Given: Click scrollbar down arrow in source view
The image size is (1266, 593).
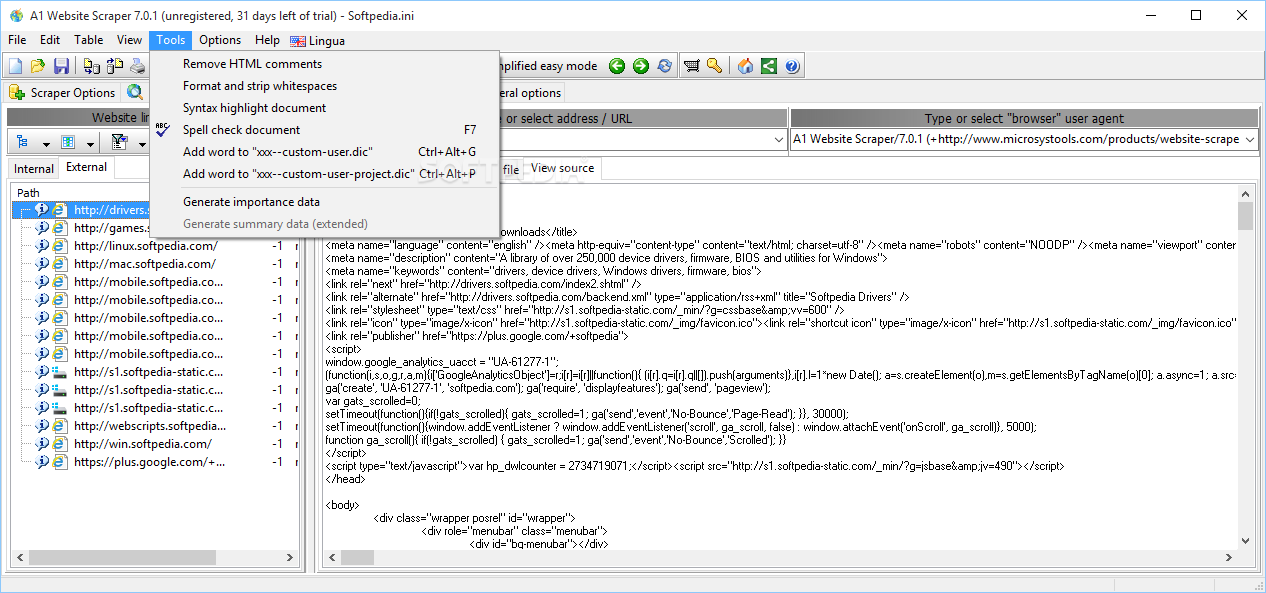Looking at the screenshot, I should coord(1245,541).
